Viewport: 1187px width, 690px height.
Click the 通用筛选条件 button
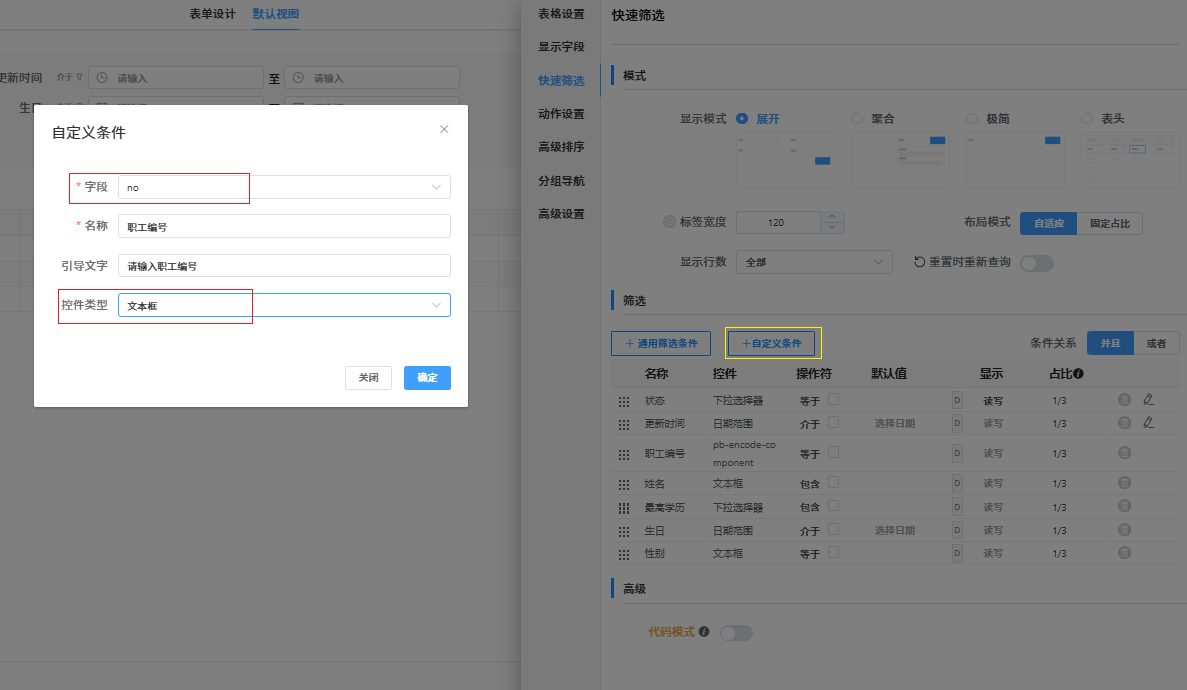point(660,343)
